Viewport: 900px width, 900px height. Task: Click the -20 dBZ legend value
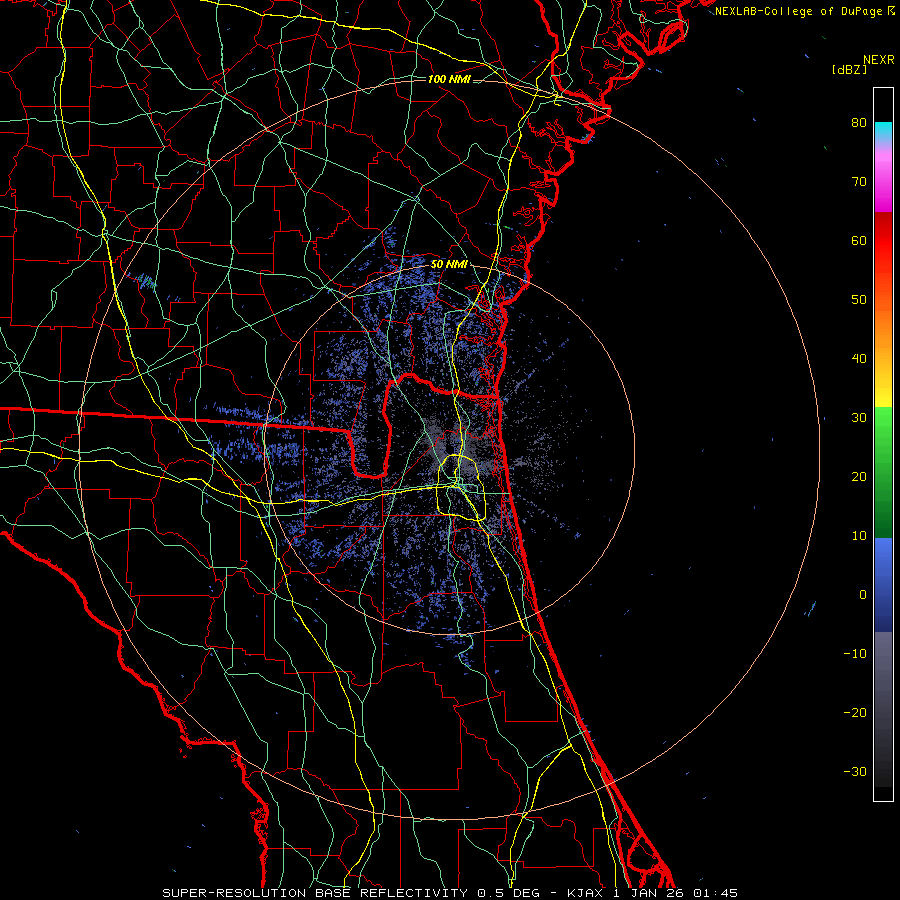pos(855,713)
